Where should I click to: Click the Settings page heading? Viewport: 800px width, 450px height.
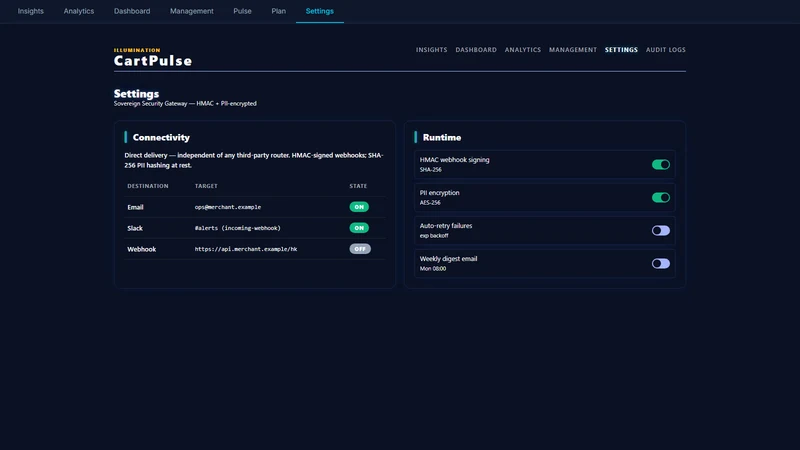tap(136, 94)
